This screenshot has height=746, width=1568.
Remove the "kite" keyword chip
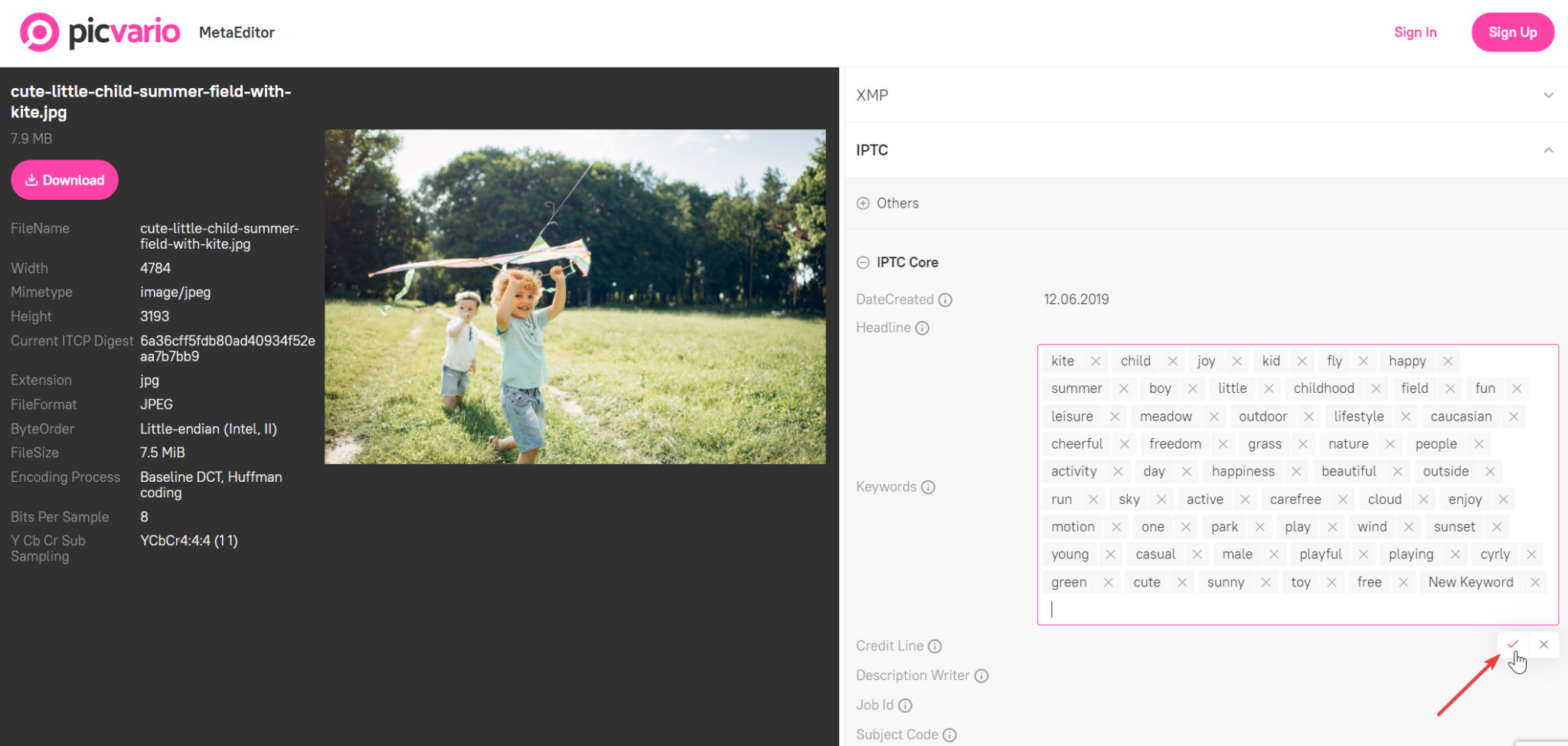point(1096,360)
